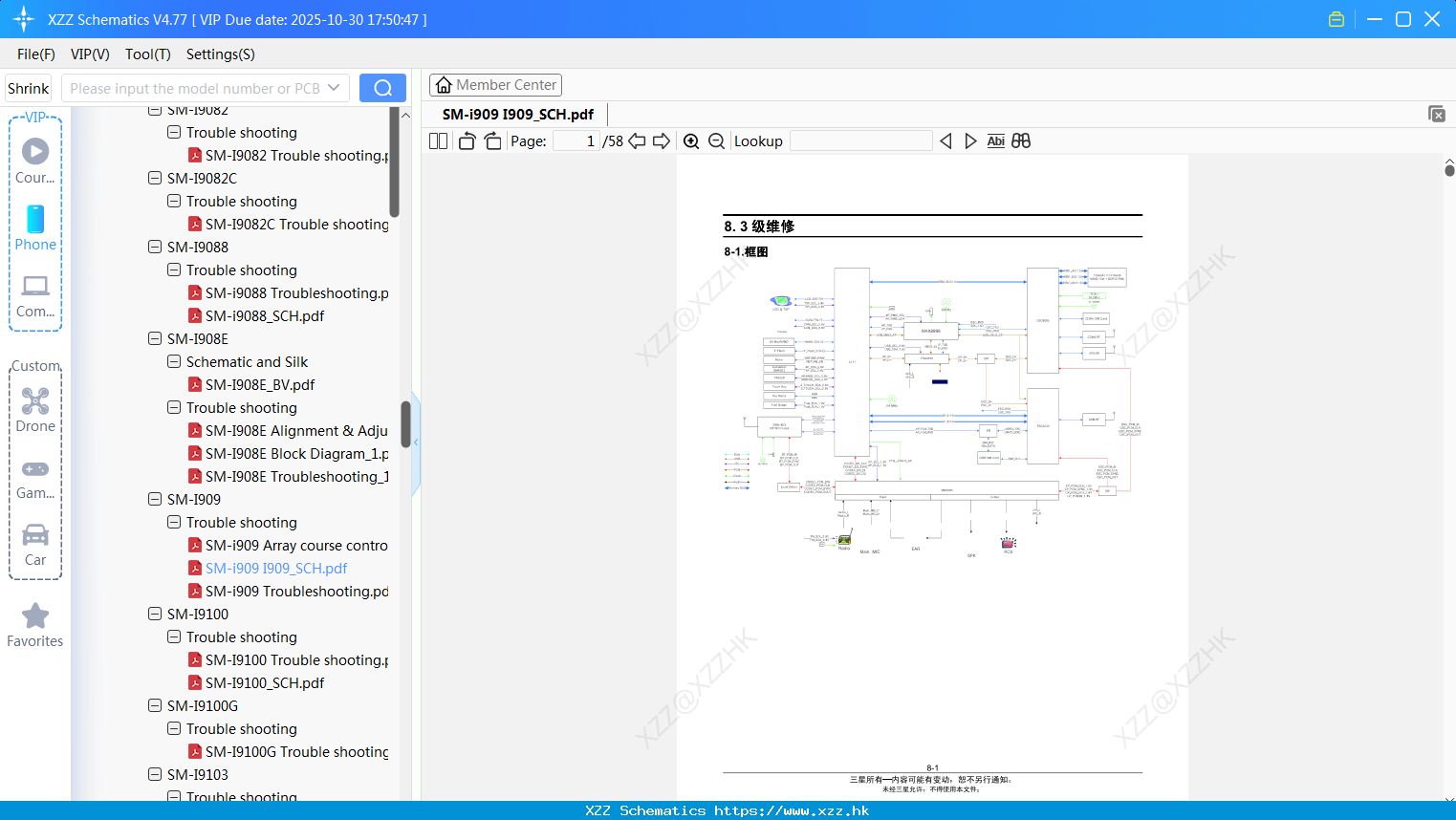Viewport: 1456px width, 820px height.
Task: Collapse the SM-I9082C node
Action: coord(155,178)
